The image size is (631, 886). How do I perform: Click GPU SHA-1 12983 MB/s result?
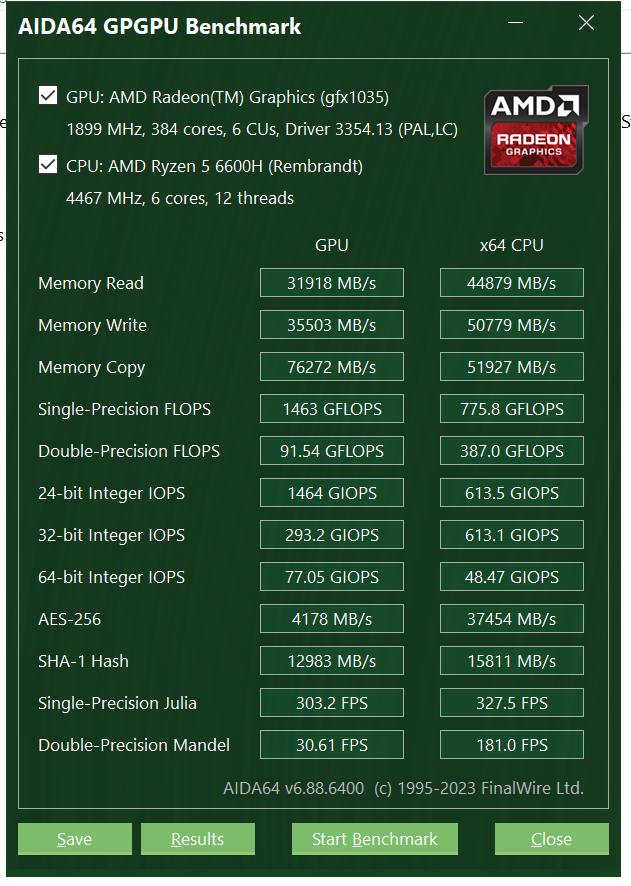[x=332, y=661]
